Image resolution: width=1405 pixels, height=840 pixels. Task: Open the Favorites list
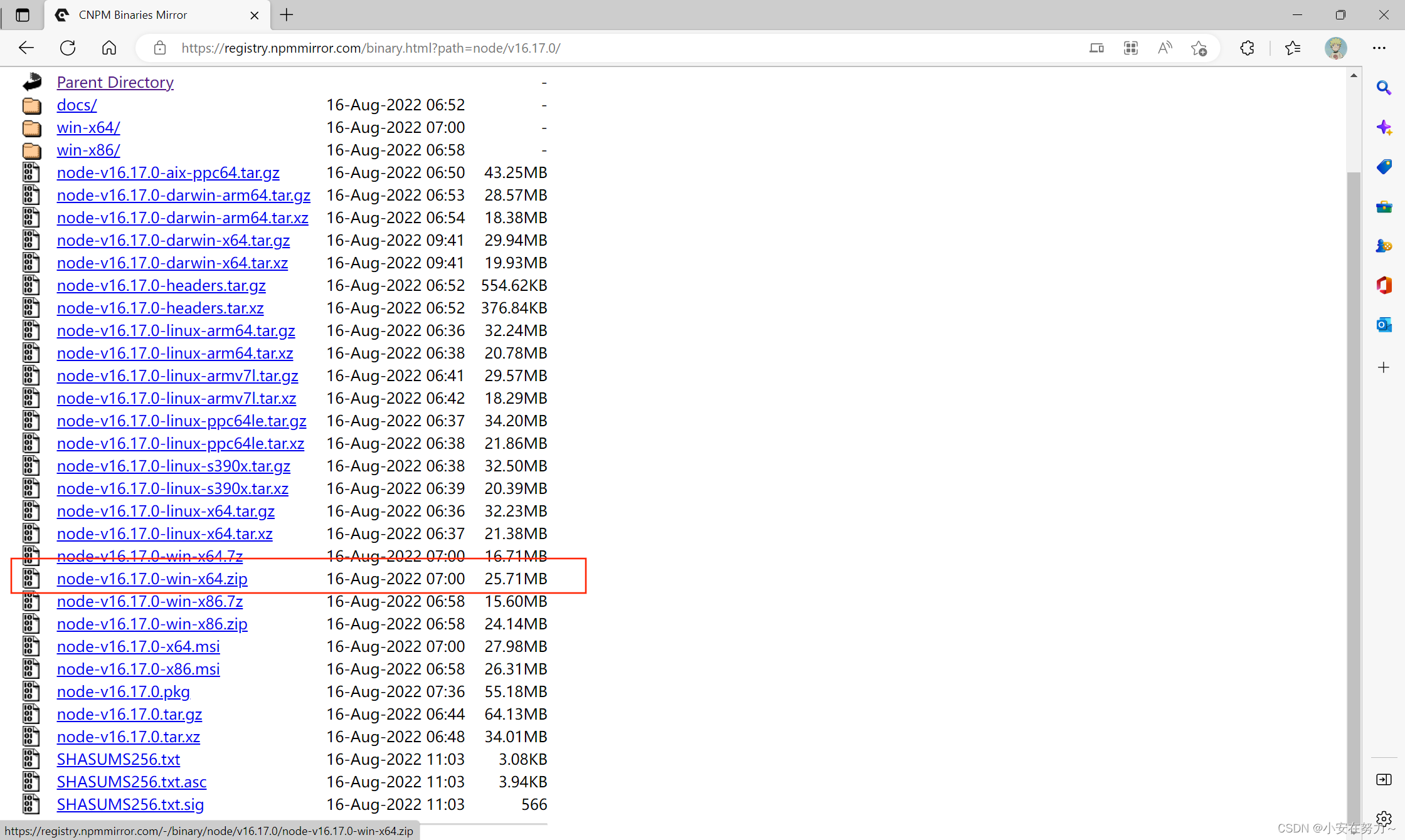point(1293,48)
